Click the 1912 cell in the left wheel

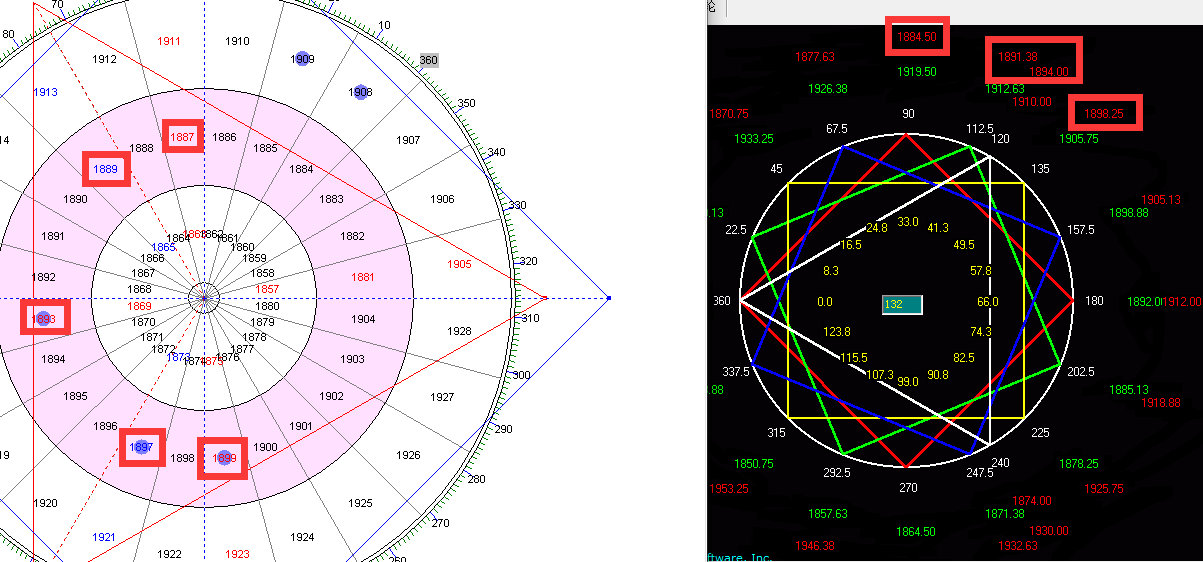(x=104, y=59)
